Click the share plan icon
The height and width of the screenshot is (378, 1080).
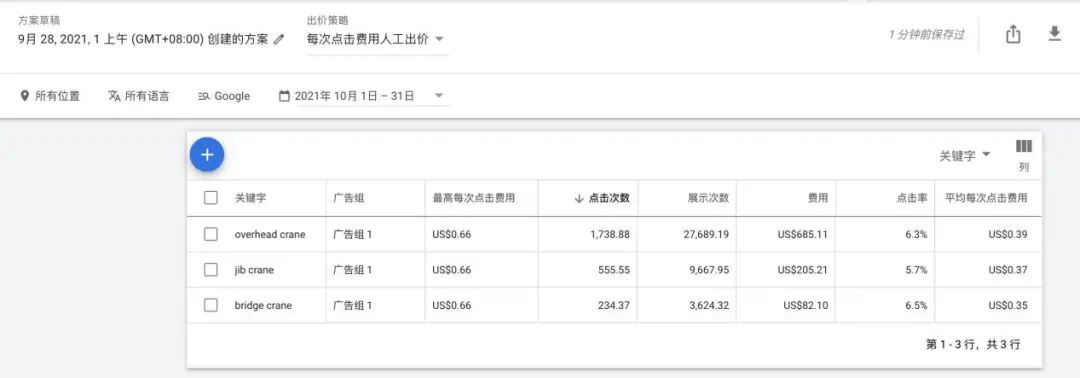[x=1012, y=34]
